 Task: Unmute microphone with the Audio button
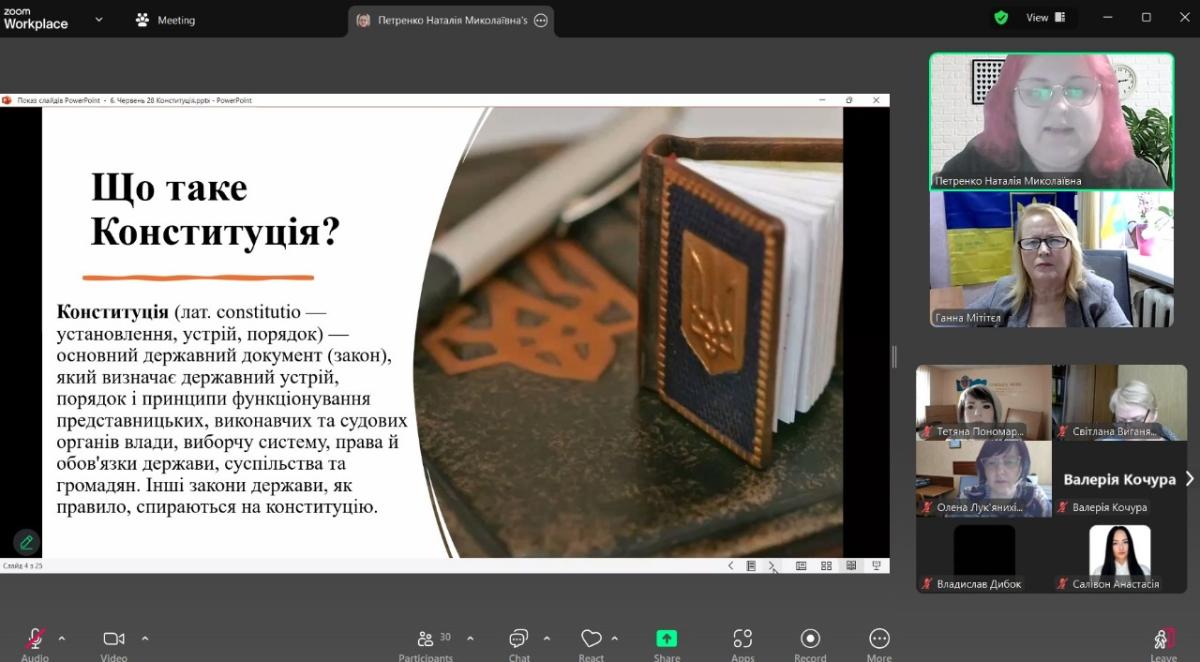[x=35, y=640]
